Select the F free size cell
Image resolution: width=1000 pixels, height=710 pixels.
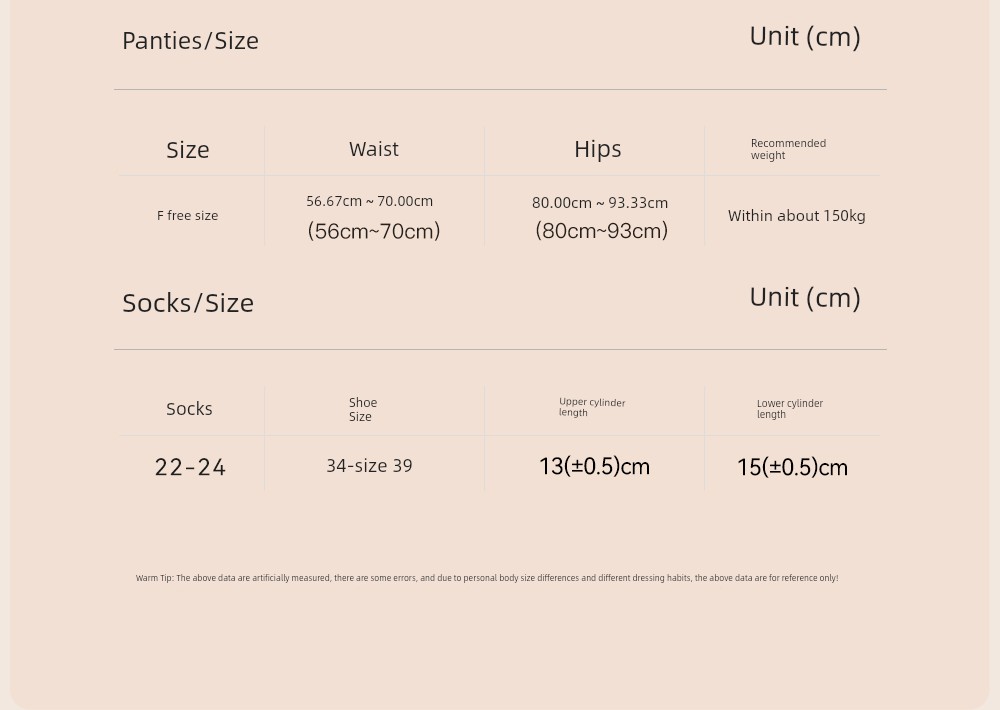(x=188, y=216)
